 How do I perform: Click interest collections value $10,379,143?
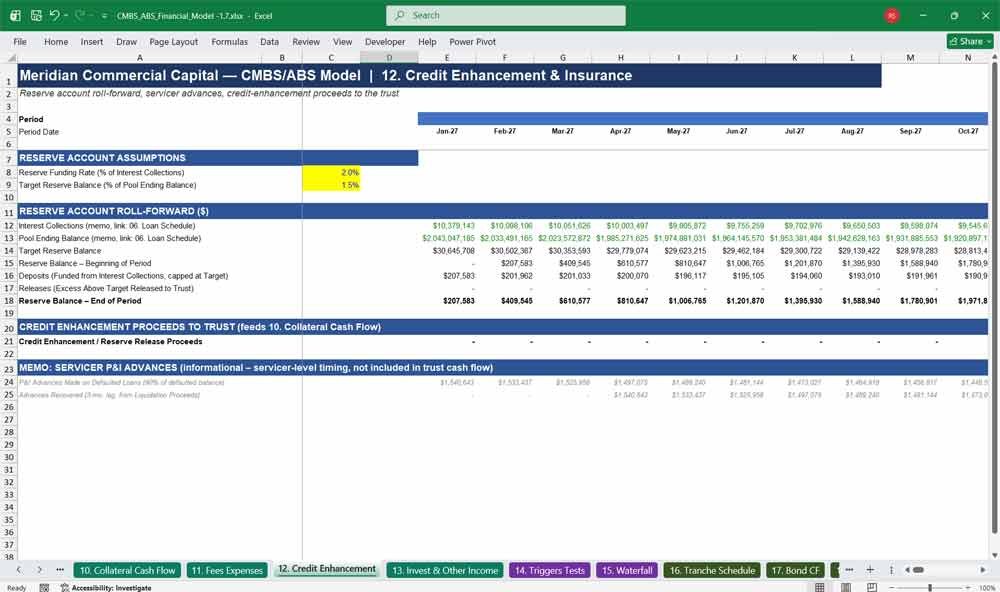tap(453, 226)
